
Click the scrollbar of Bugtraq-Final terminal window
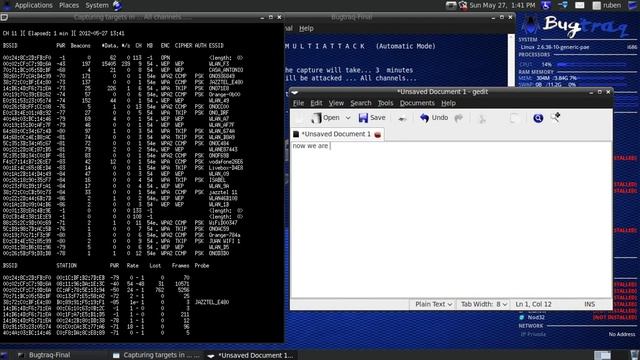pyautogui.click(x=511, y=60)
